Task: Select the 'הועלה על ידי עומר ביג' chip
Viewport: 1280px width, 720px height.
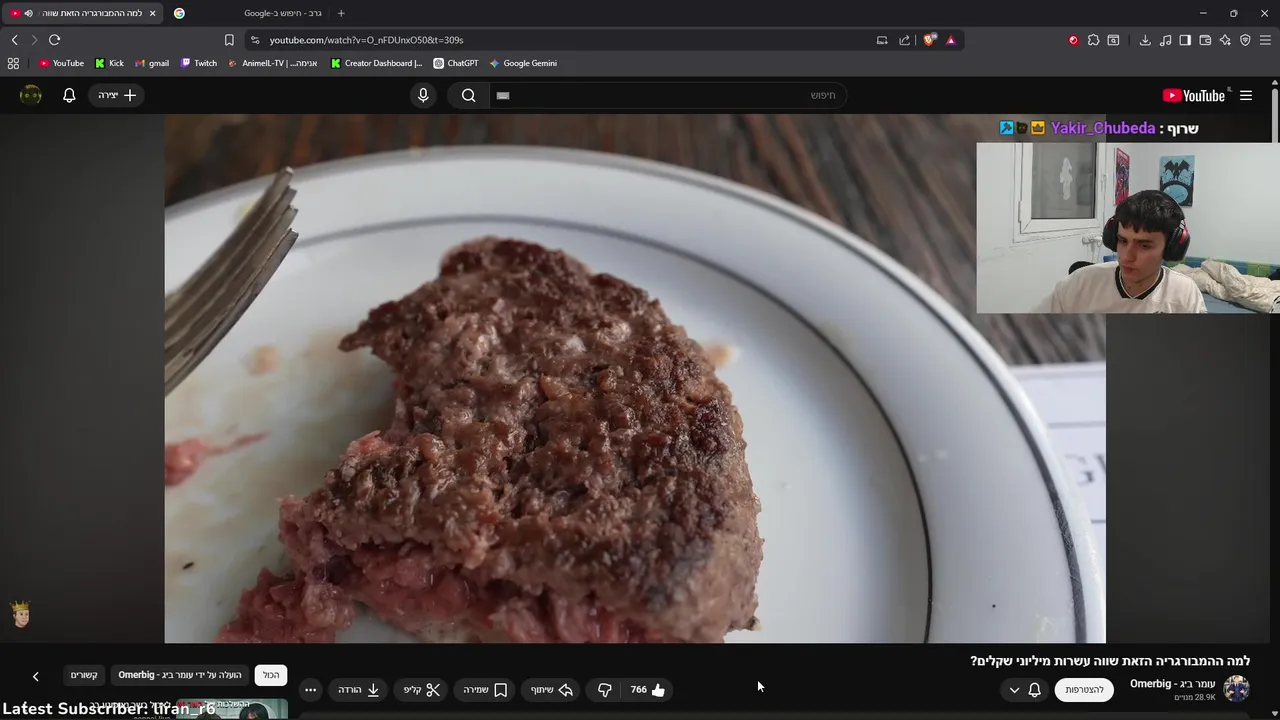Action: pos(180,675)
